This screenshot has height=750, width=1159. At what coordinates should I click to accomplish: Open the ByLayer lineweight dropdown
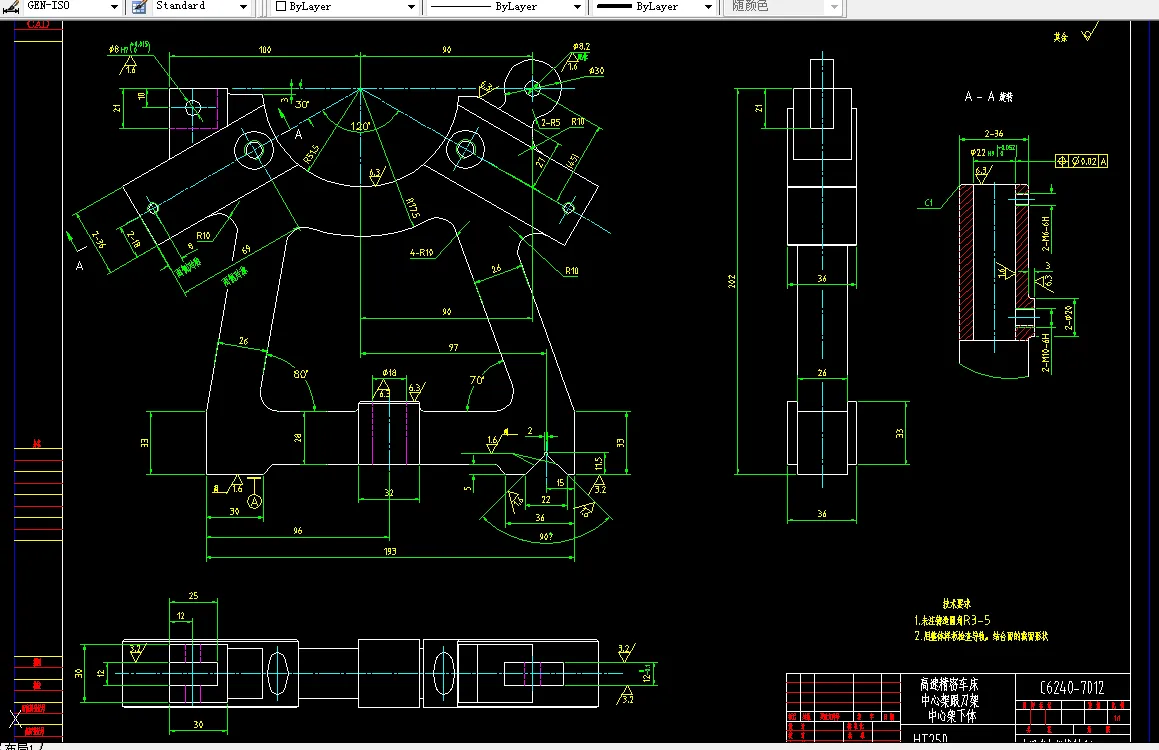[707, 7]
